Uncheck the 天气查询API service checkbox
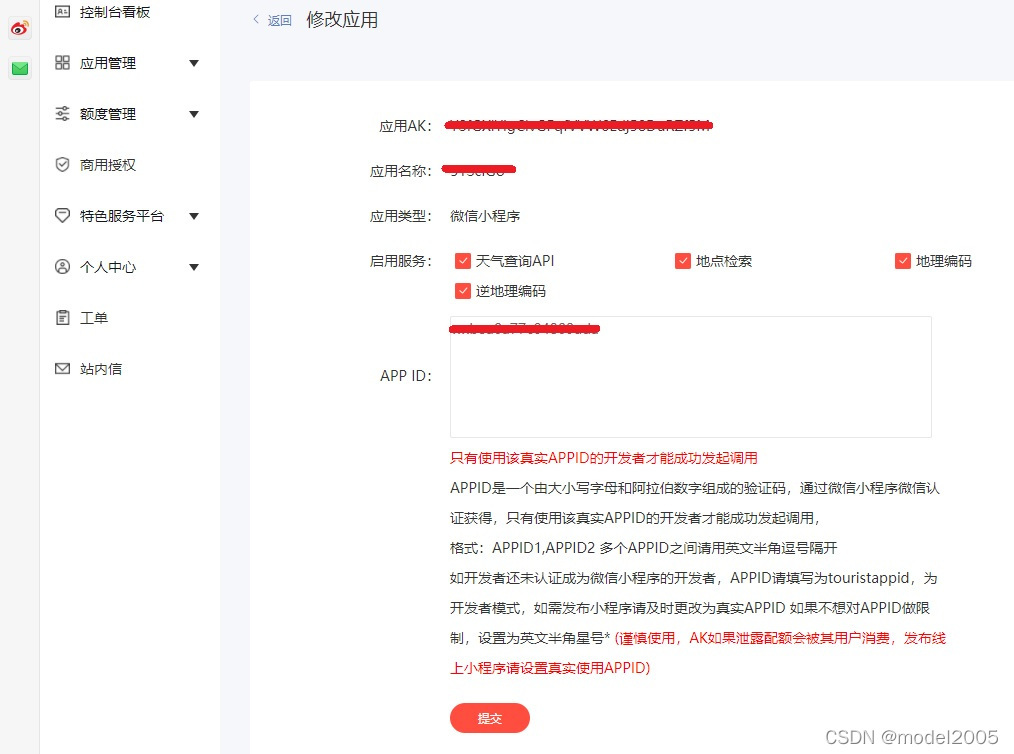1014x754 pixels. click(x=462, y=261)
